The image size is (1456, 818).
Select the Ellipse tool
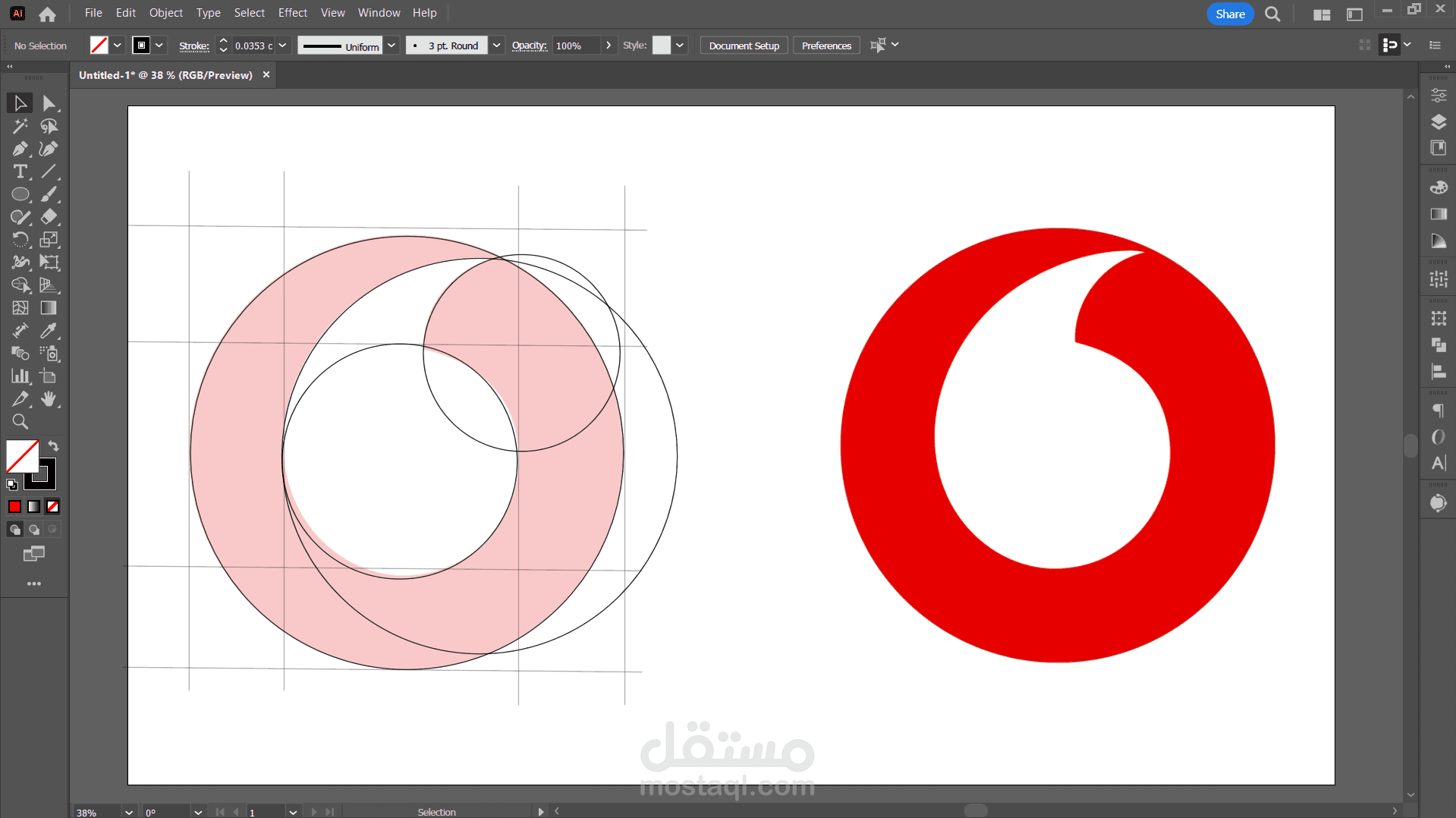pos(20,194)
